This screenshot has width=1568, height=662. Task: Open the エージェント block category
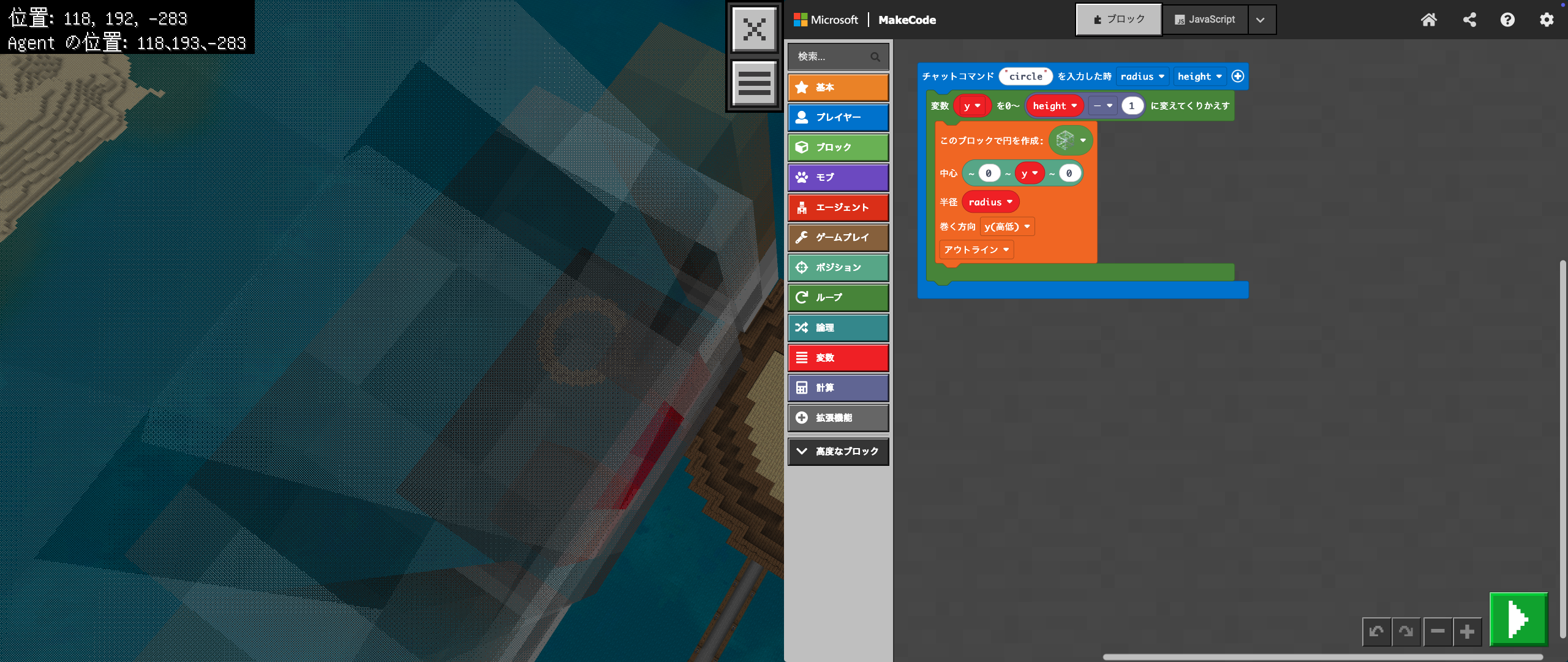(x=838, y=208)
